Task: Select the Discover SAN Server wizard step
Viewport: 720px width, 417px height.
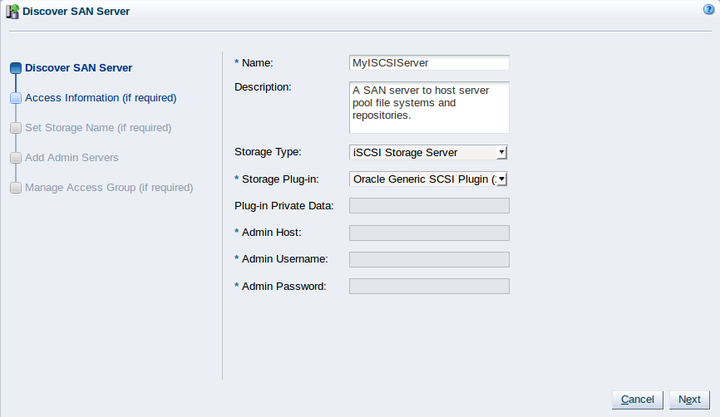Action: [78, 68]
